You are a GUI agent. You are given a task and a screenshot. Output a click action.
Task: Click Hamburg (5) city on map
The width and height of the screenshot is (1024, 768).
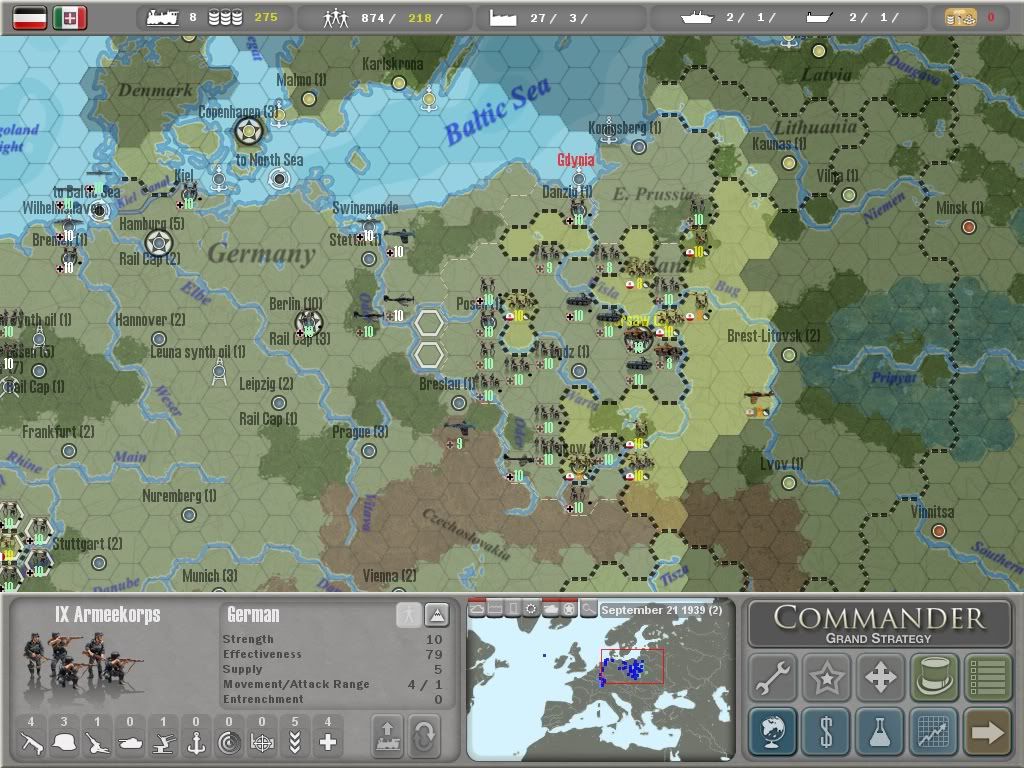pos(158,244)
